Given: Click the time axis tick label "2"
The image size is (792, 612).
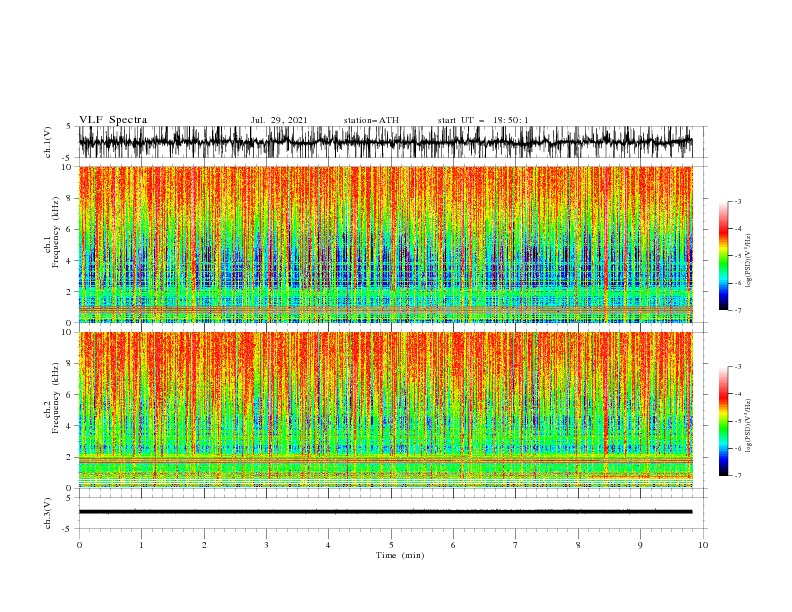Looking at the screenshot, I should point(204,545).
